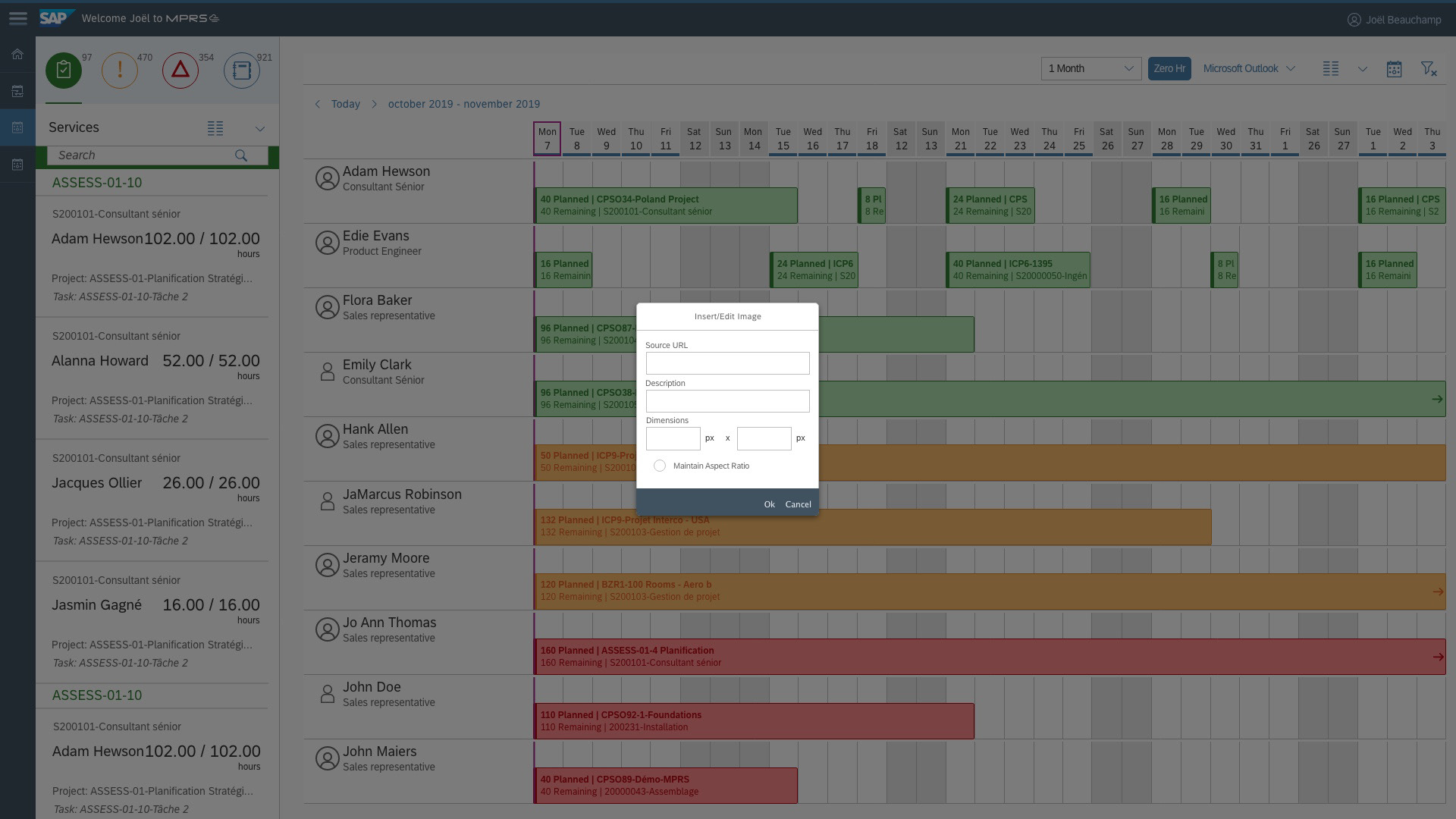
Task: Click Ok in Insert/Edit Image dialog
Action: [x=769, y=504]
